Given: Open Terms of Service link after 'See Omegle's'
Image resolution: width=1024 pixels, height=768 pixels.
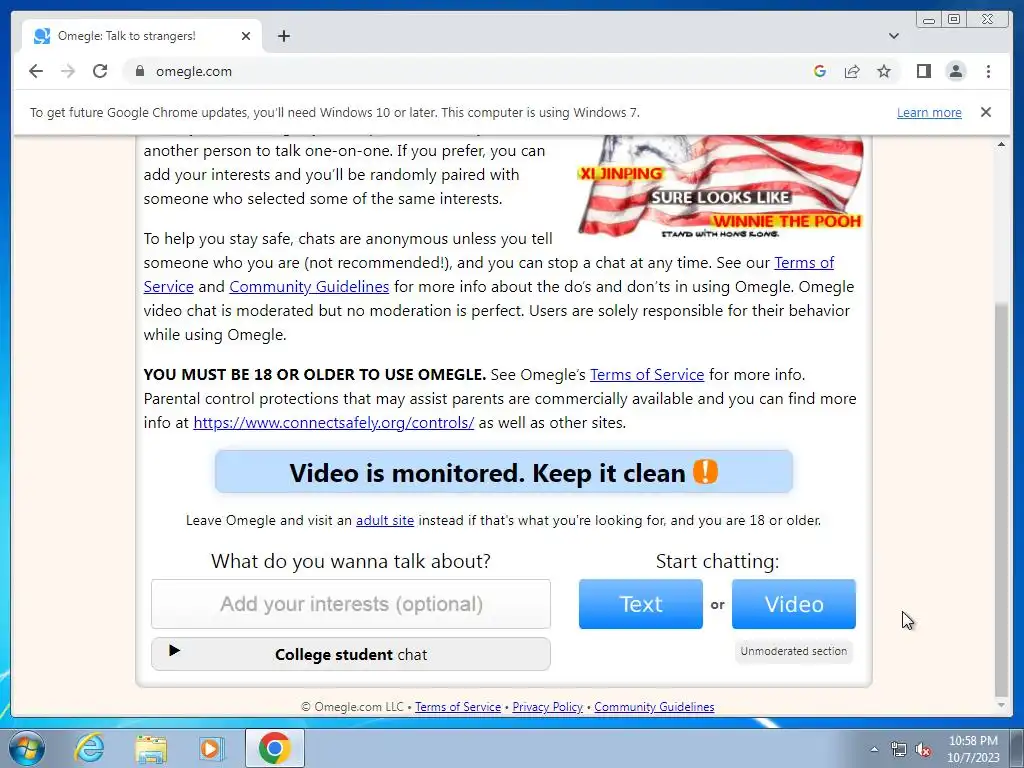Looking at the screenshot, I should [647, 375].
